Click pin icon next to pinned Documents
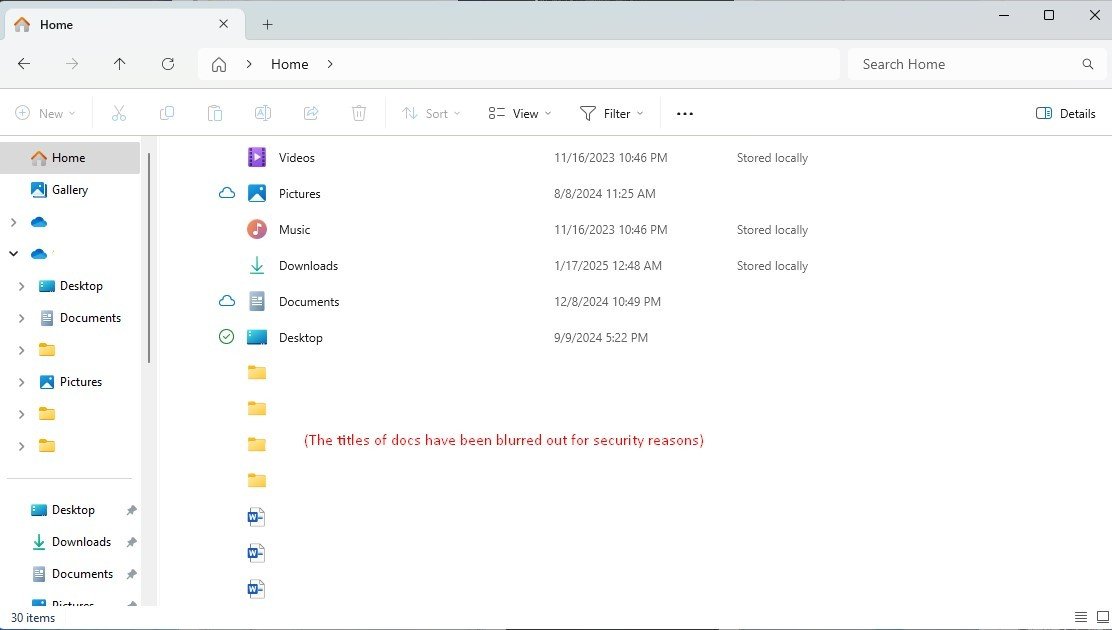Screen dimensions: 1112x630 (131, 574)
